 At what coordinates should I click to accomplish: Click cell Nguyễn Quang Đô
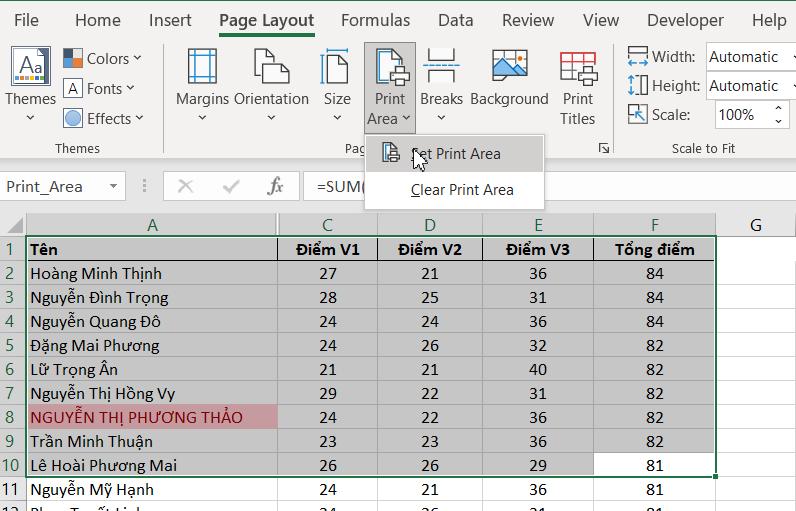click(152, 321)
